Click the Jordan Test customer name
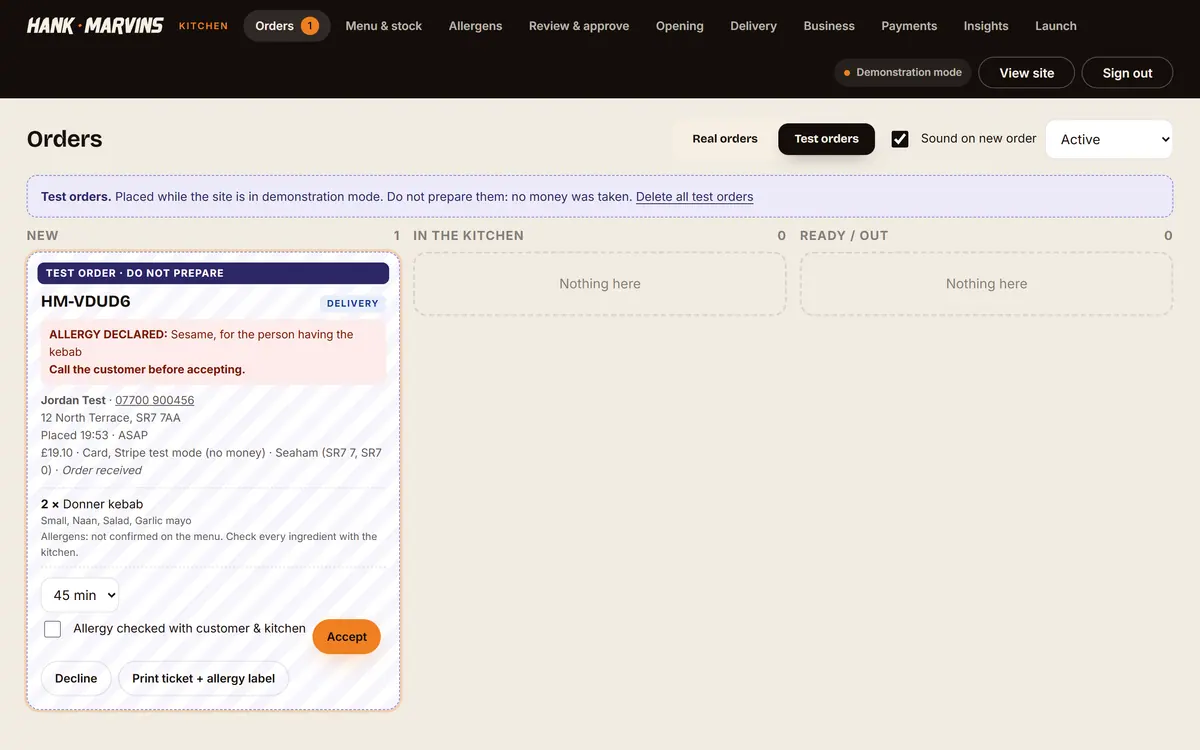 click(73, 400)
